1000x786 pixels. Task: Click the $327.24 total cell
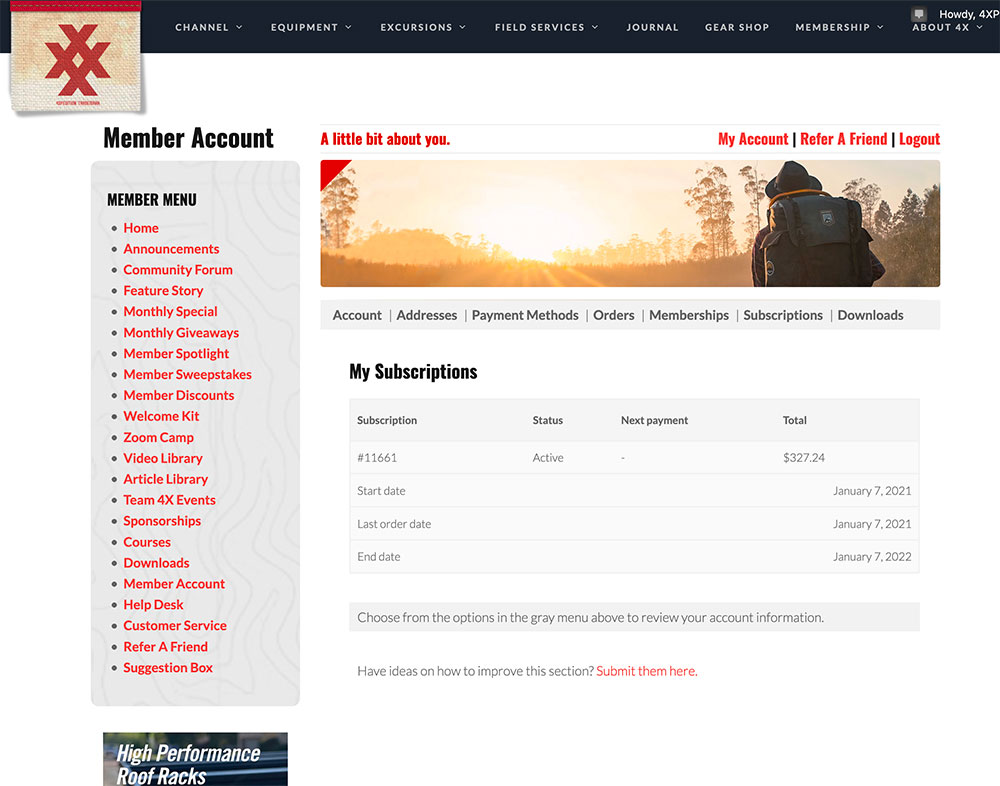[x=804, y=457]
